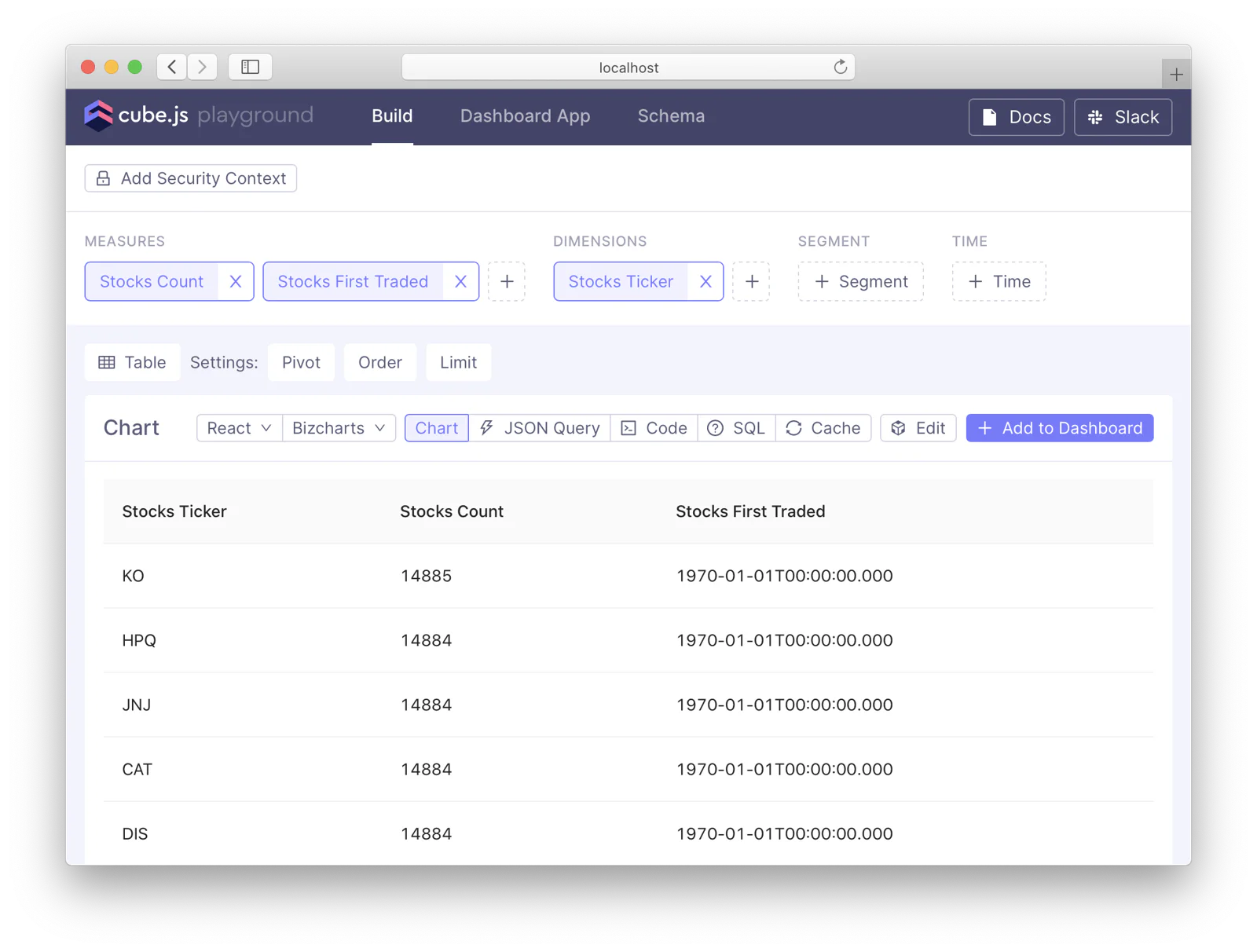Screen dimensions: 1257x952
Task: Open Order settings
Action: 380,362
